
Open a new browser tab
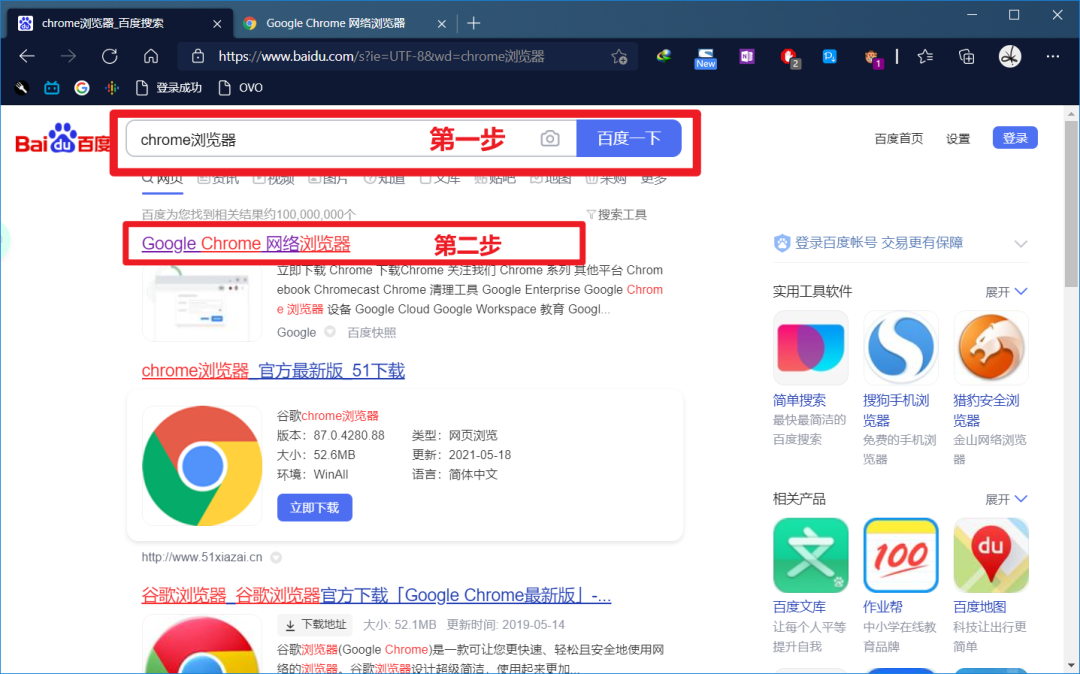[x=474, y=23]
